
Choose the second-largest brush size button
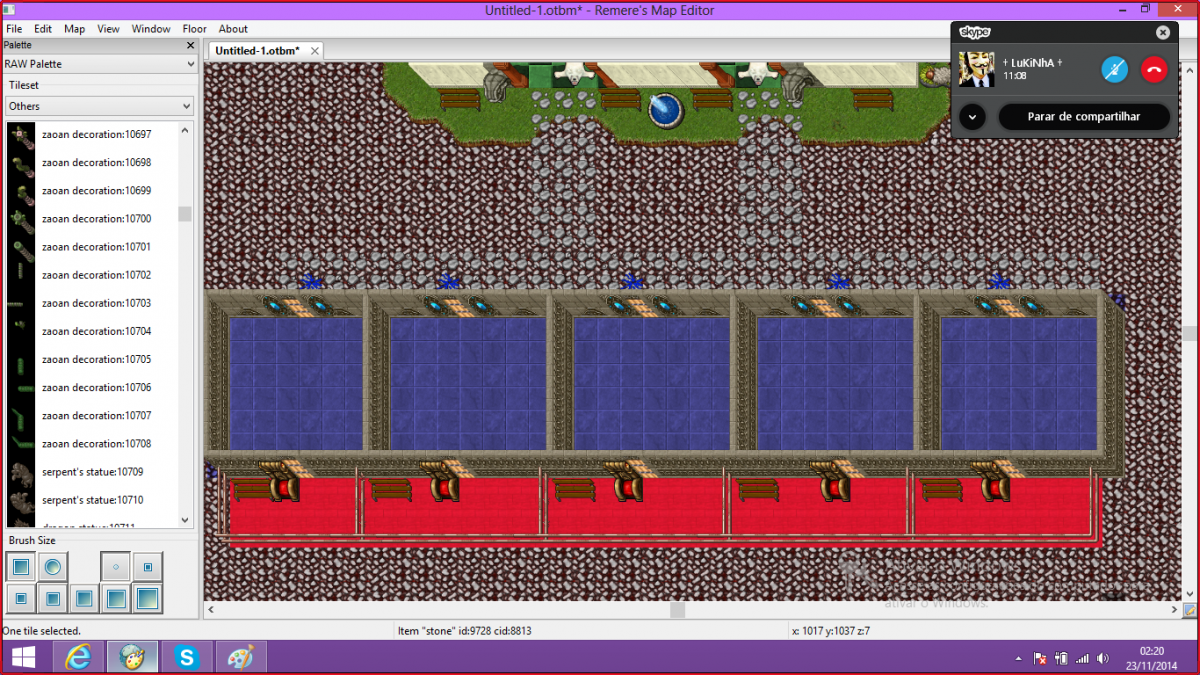pos(116,599)
